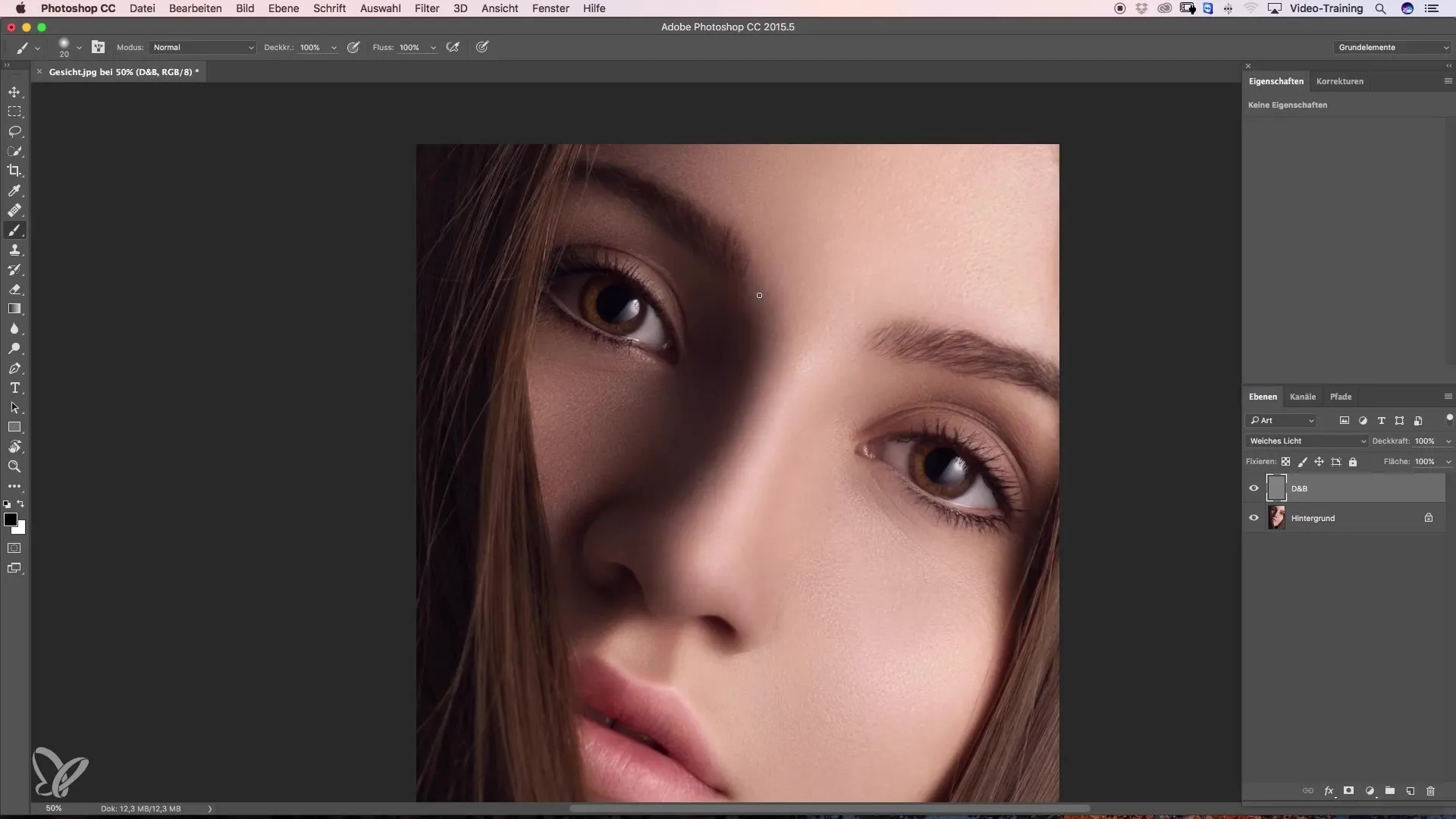This screenshot has width=1456, height=819.
Task: Hide the D&B layer
Action: [1254, 488]
